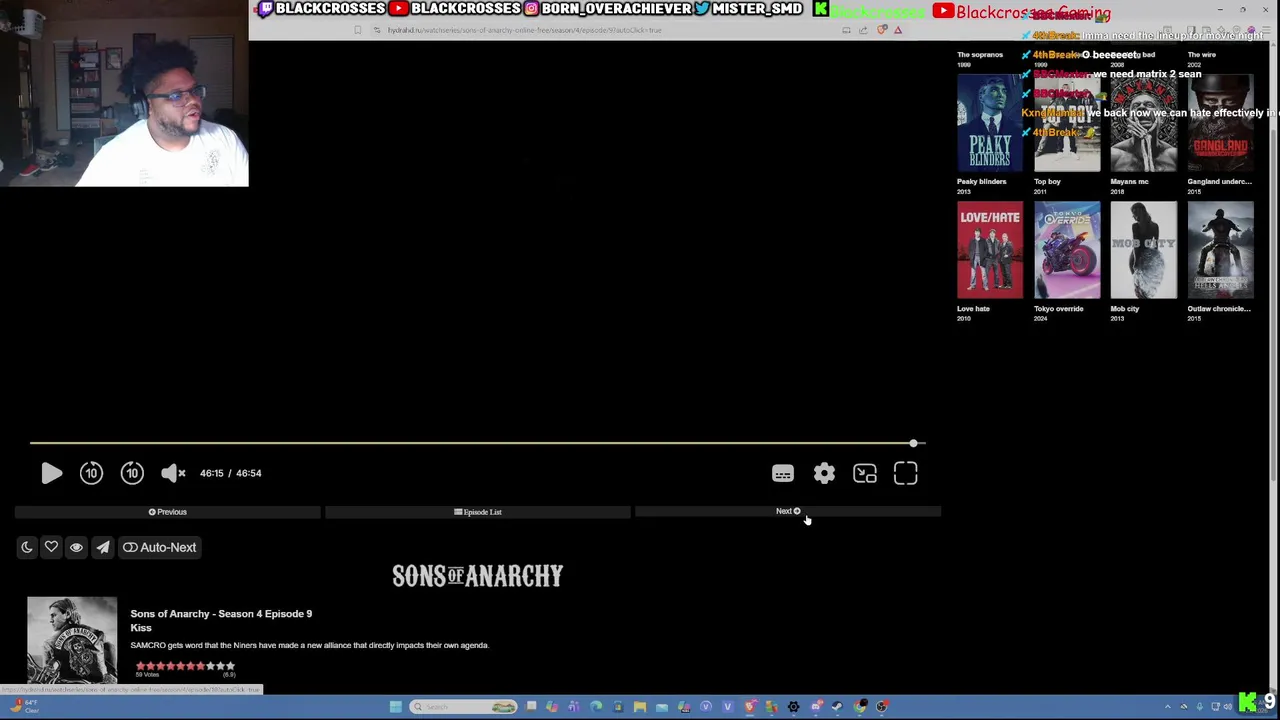Click the Sons of Anarchy logo
1280x720 pixels.
coord(478,576)
